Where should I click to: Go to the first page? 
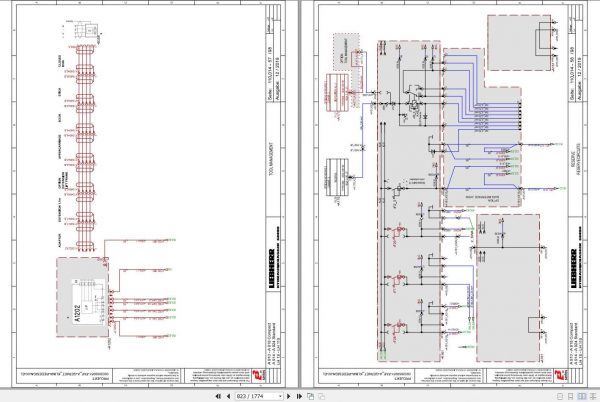pyautogui.click(x=218, y=396)
